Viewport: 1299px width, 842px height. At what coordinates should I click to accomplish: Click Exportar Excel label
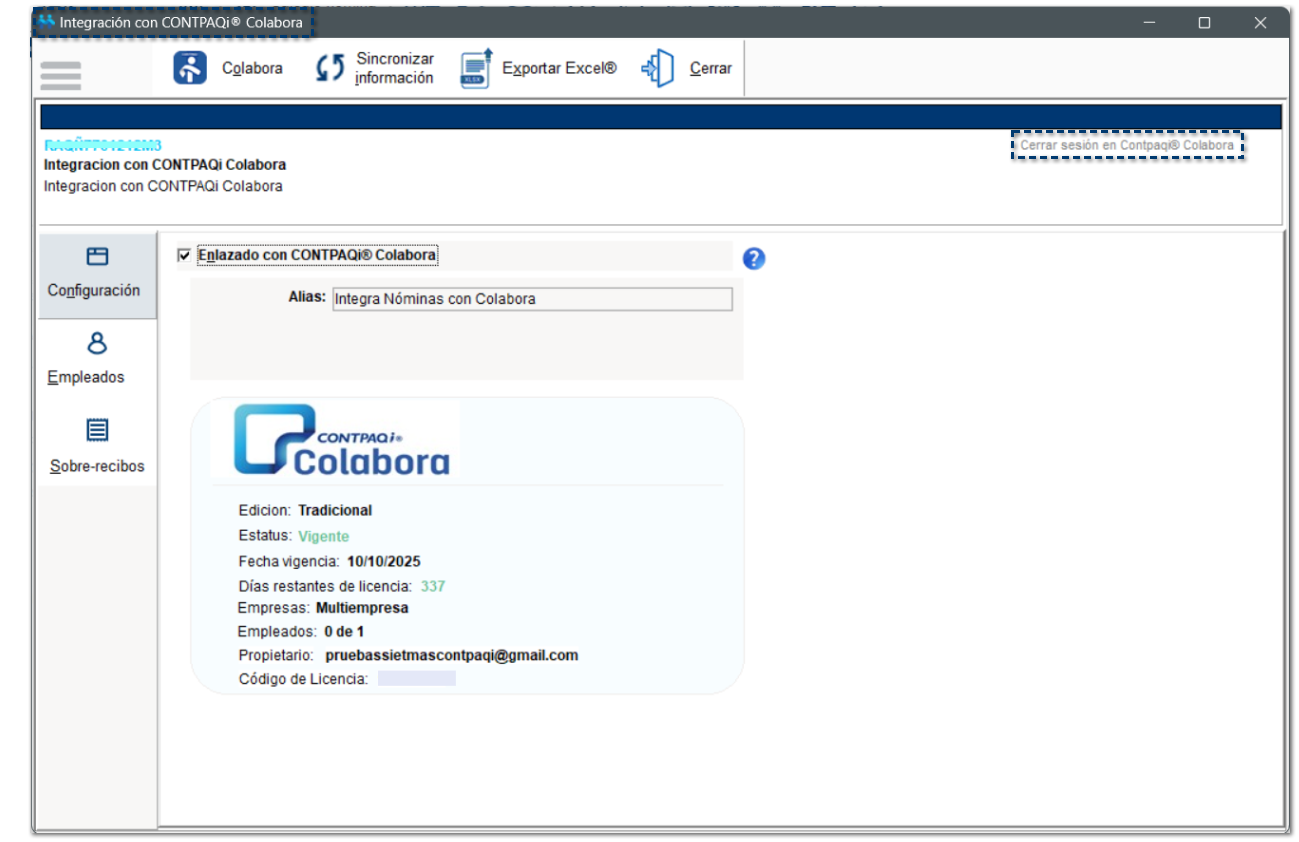pyautogui.click(x=559, y=68)
